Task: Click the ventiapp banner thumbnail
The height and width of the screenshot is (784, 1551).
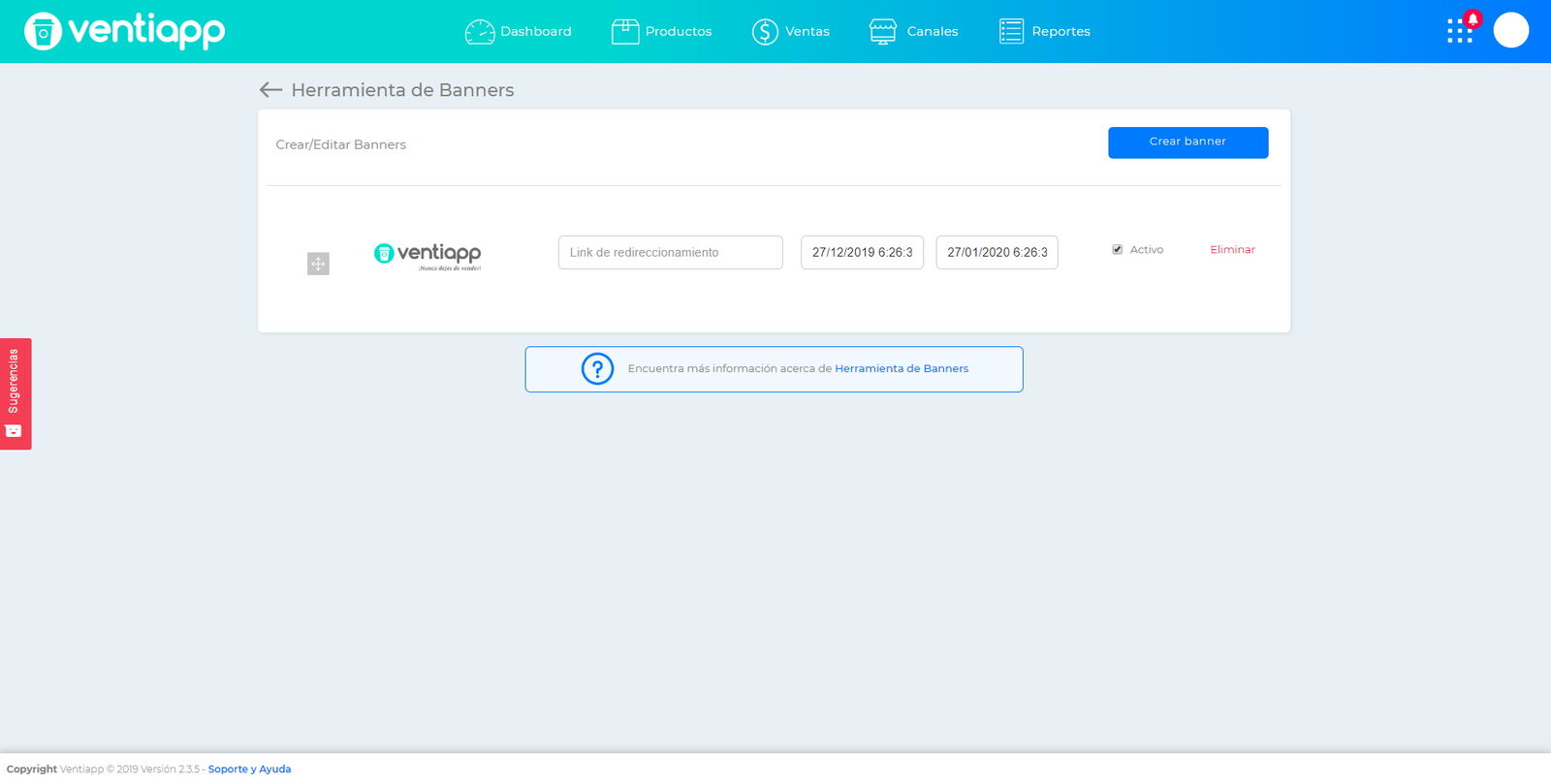Action: 427,257
